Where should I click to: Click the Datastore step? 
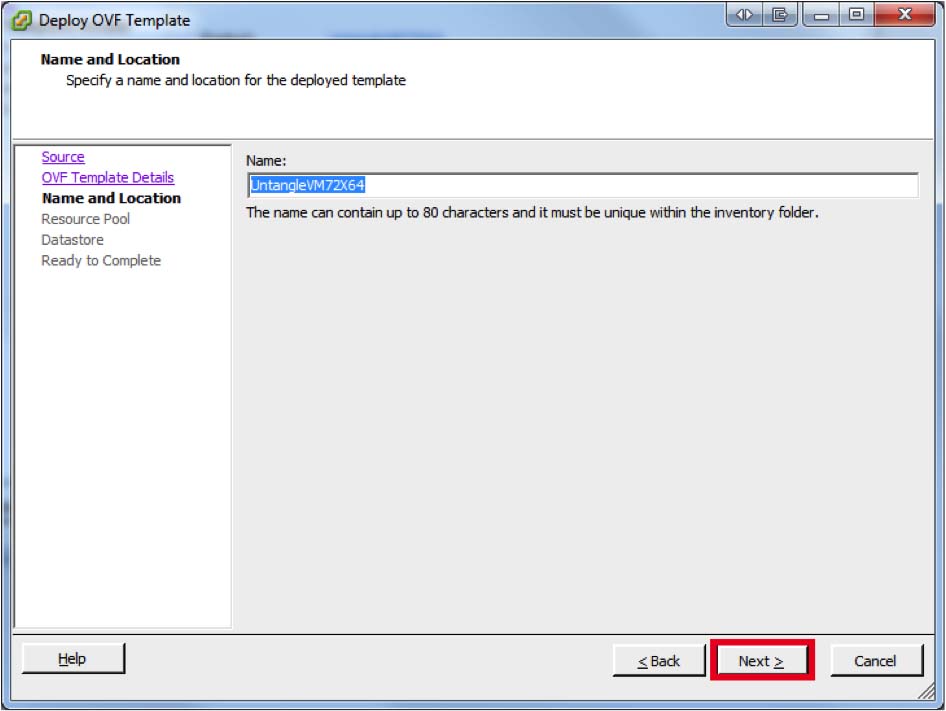[72, 240]
